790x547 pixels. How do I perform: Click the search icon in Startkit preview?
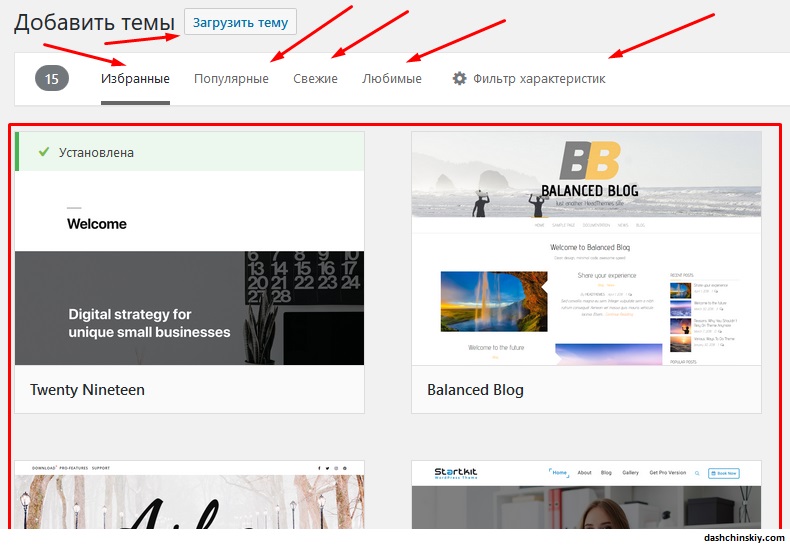[697, 473]
